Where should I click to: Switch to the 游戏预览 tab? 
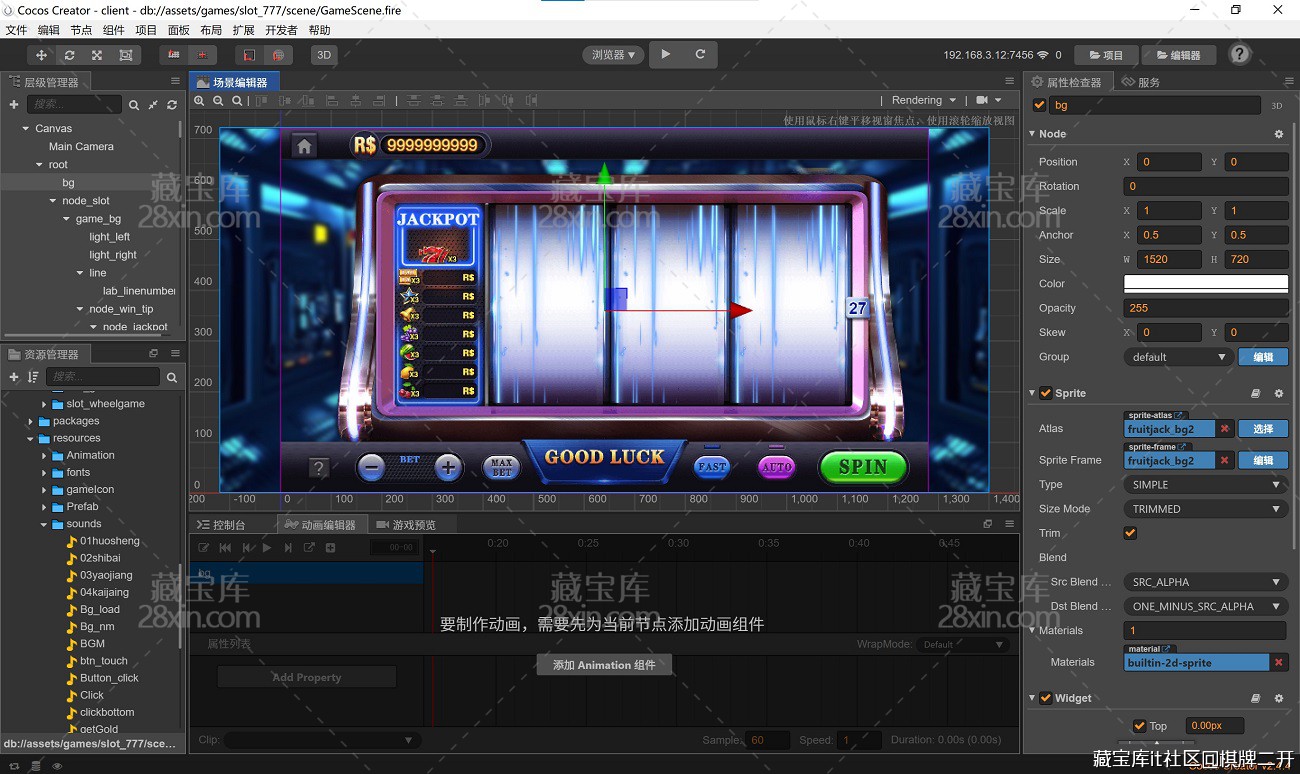(x=412, y=524)
